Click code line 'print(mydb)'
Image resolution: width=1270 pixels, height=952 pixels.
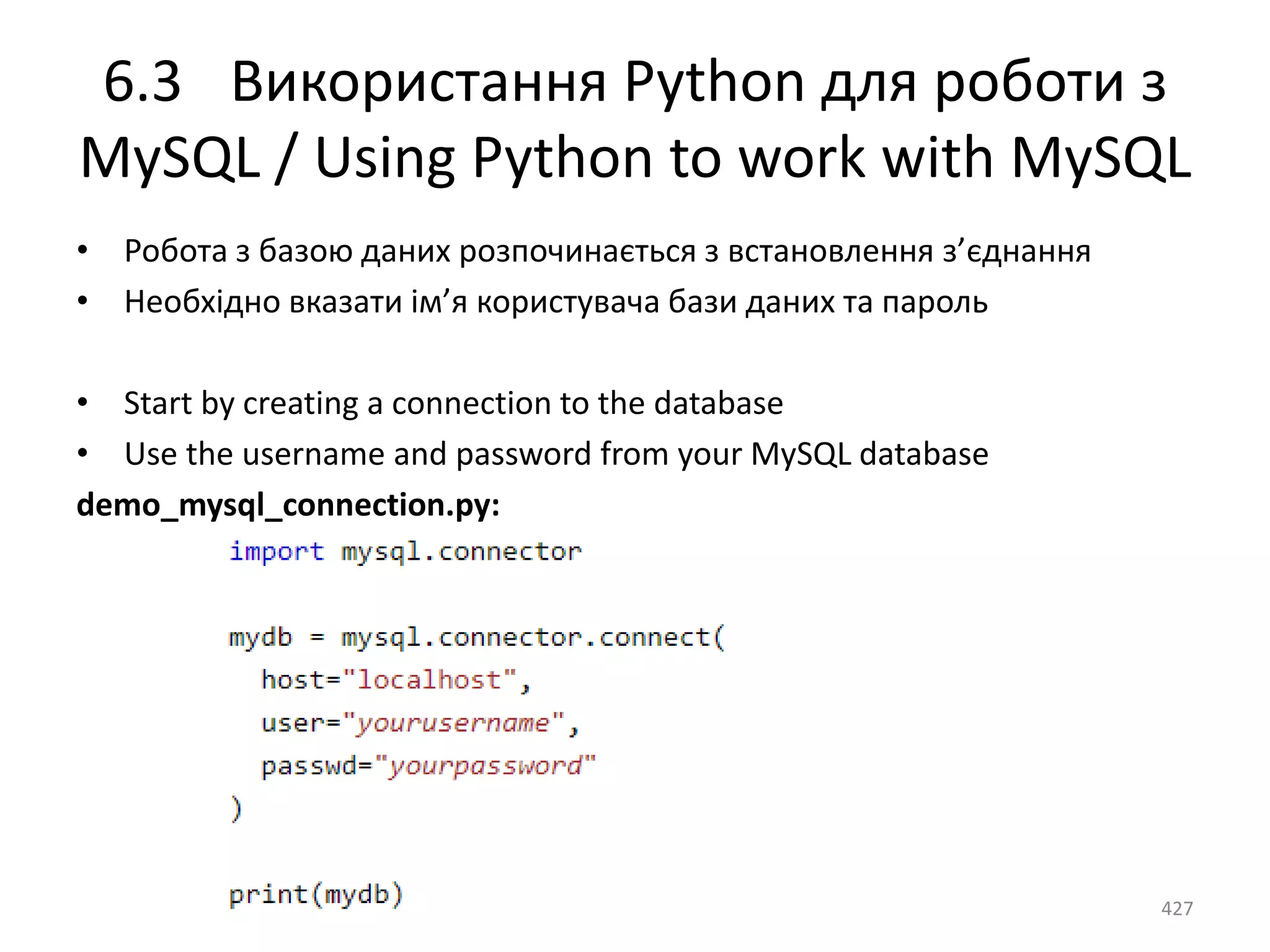[316, 895]
